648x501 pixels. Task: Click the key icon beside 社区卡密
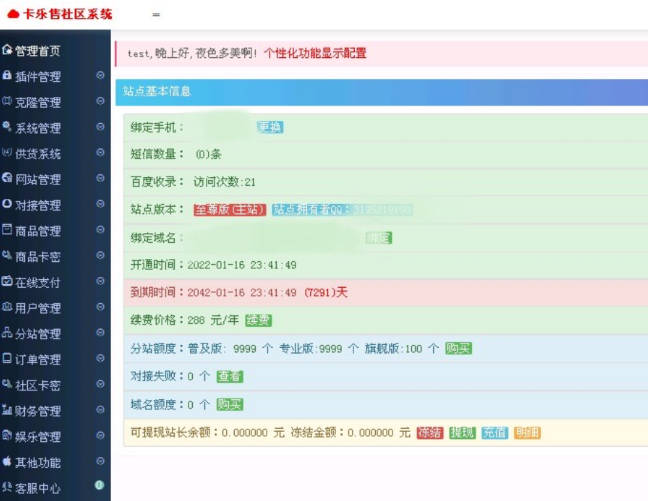pyautogui.click(x=7, y=384)
